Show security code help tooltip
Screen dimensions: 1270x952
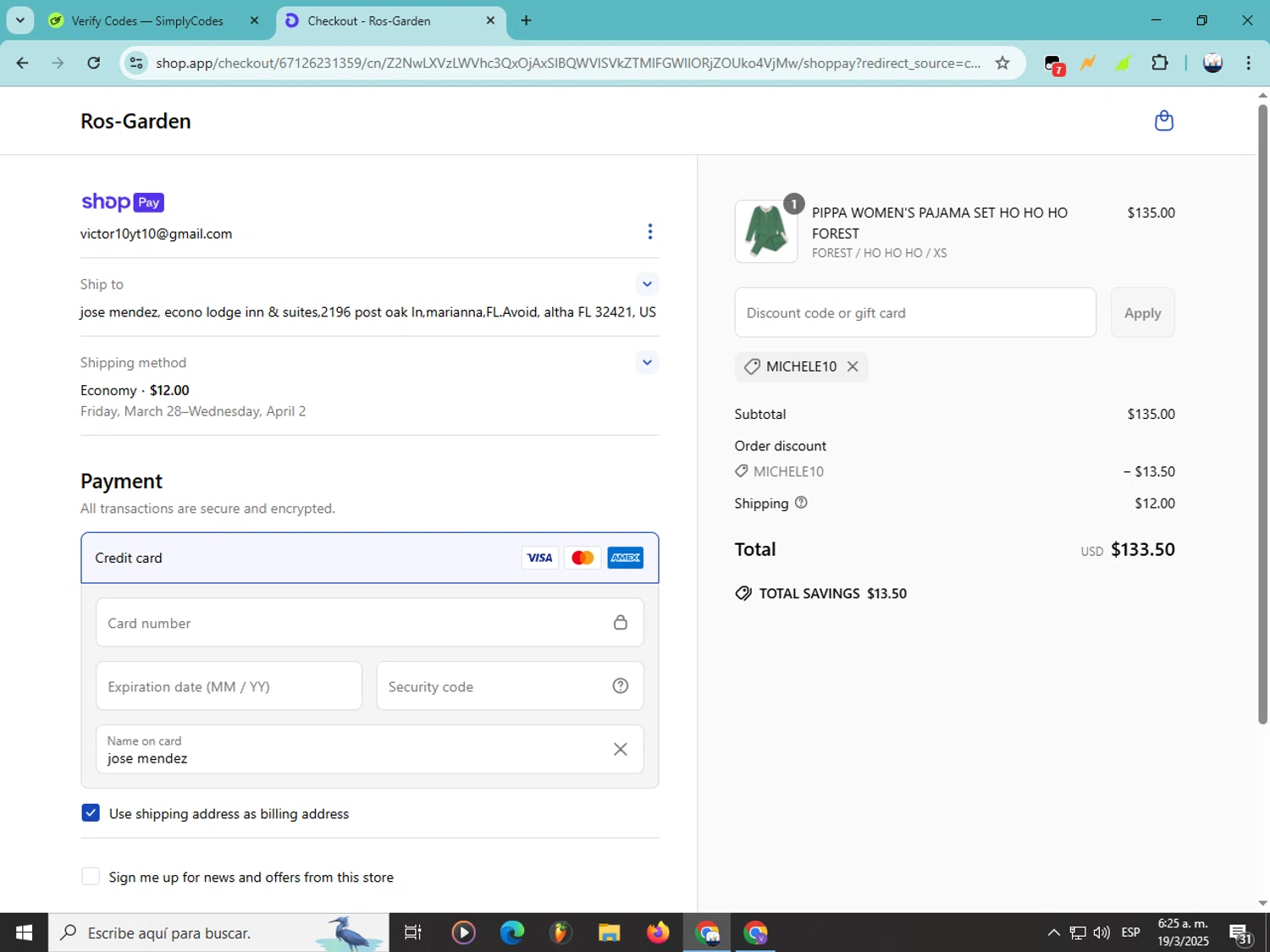coord(621,686)
